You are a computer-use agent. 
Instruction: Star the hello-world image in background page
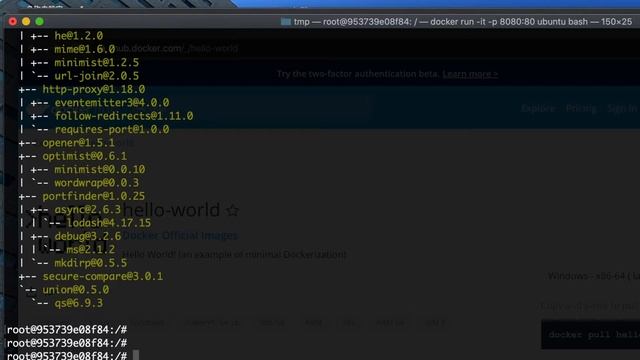[x=233, y=211]
